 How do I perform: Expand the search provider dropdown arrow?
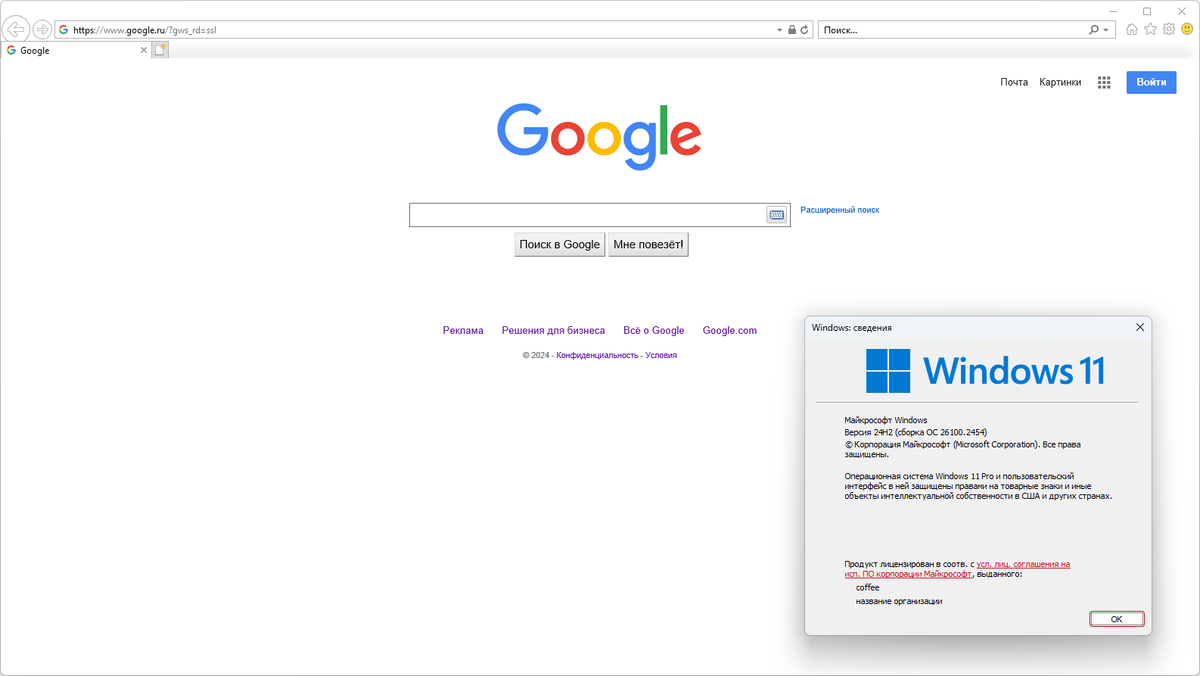[1106, 30]
